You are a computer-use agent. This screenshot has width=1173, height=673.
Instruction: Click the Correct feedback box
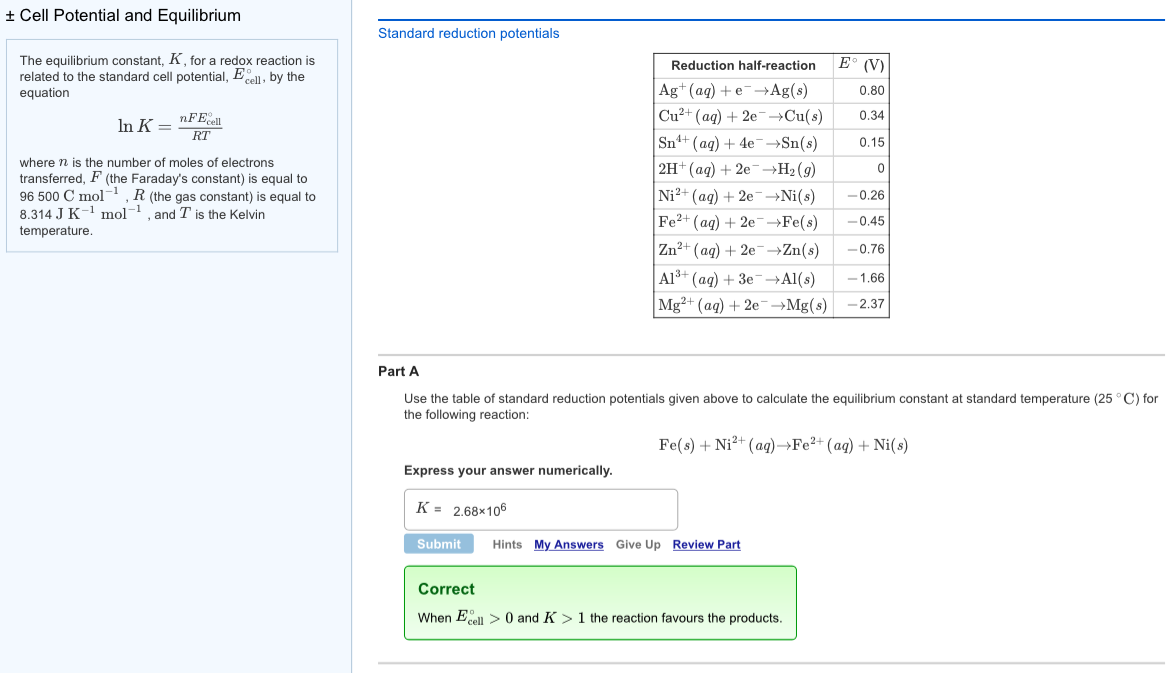pyautogui.click(x=600, y=601)
